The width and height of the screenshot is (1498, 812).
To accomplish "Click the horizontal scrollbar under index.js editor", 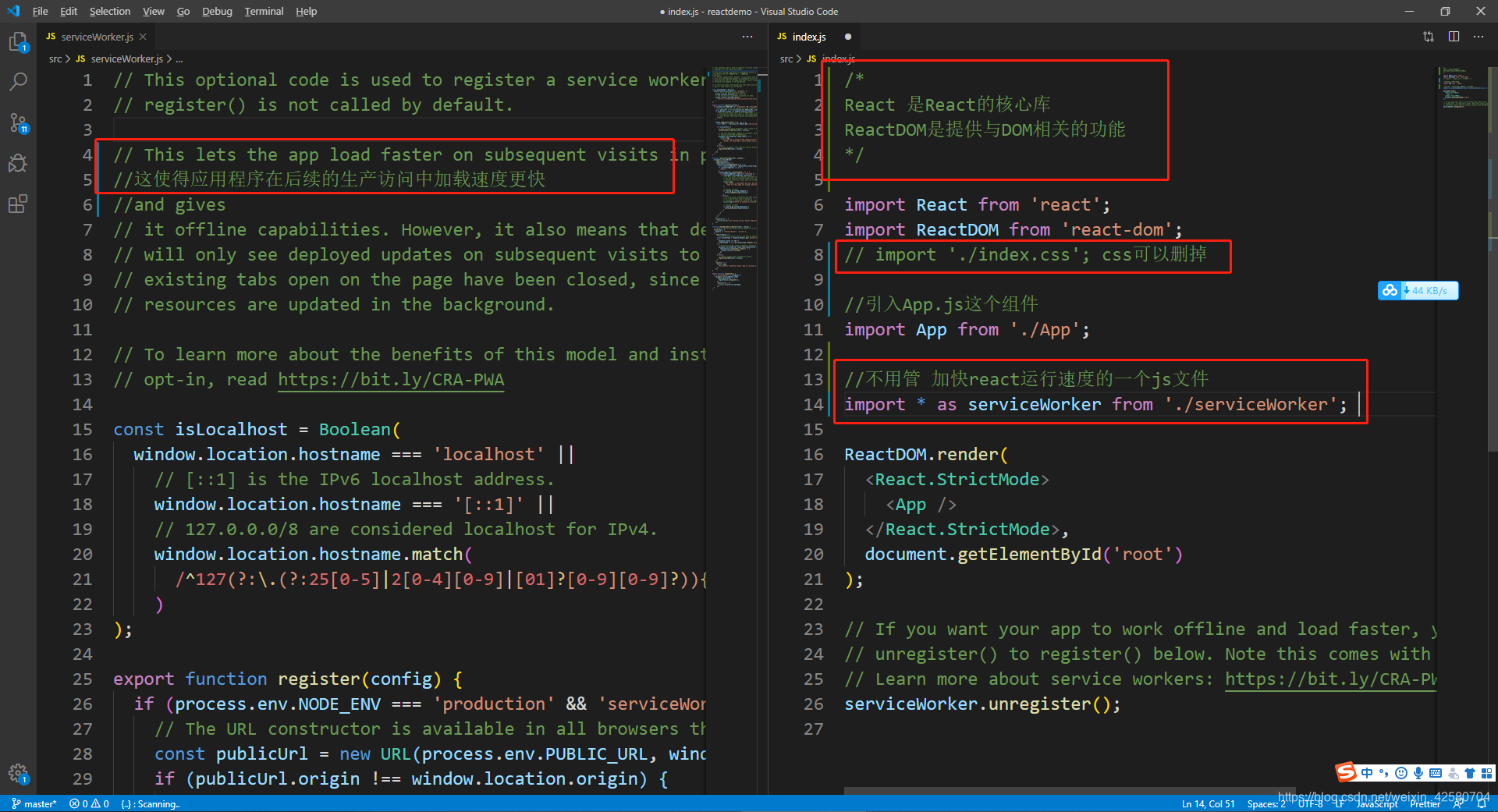I will [x=1069, y=790].
